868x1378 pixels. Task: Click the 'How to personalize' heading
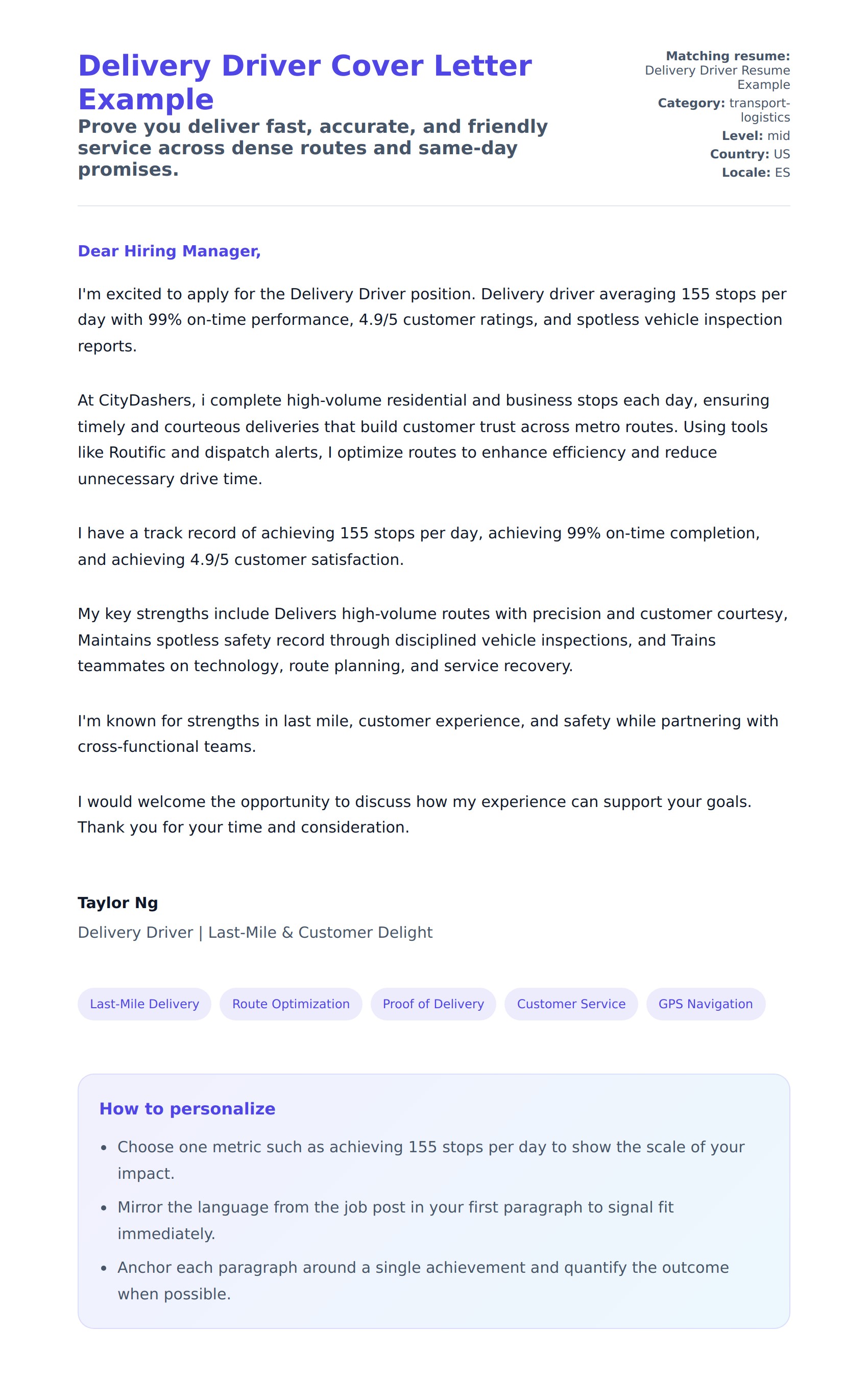(187, 1108)
